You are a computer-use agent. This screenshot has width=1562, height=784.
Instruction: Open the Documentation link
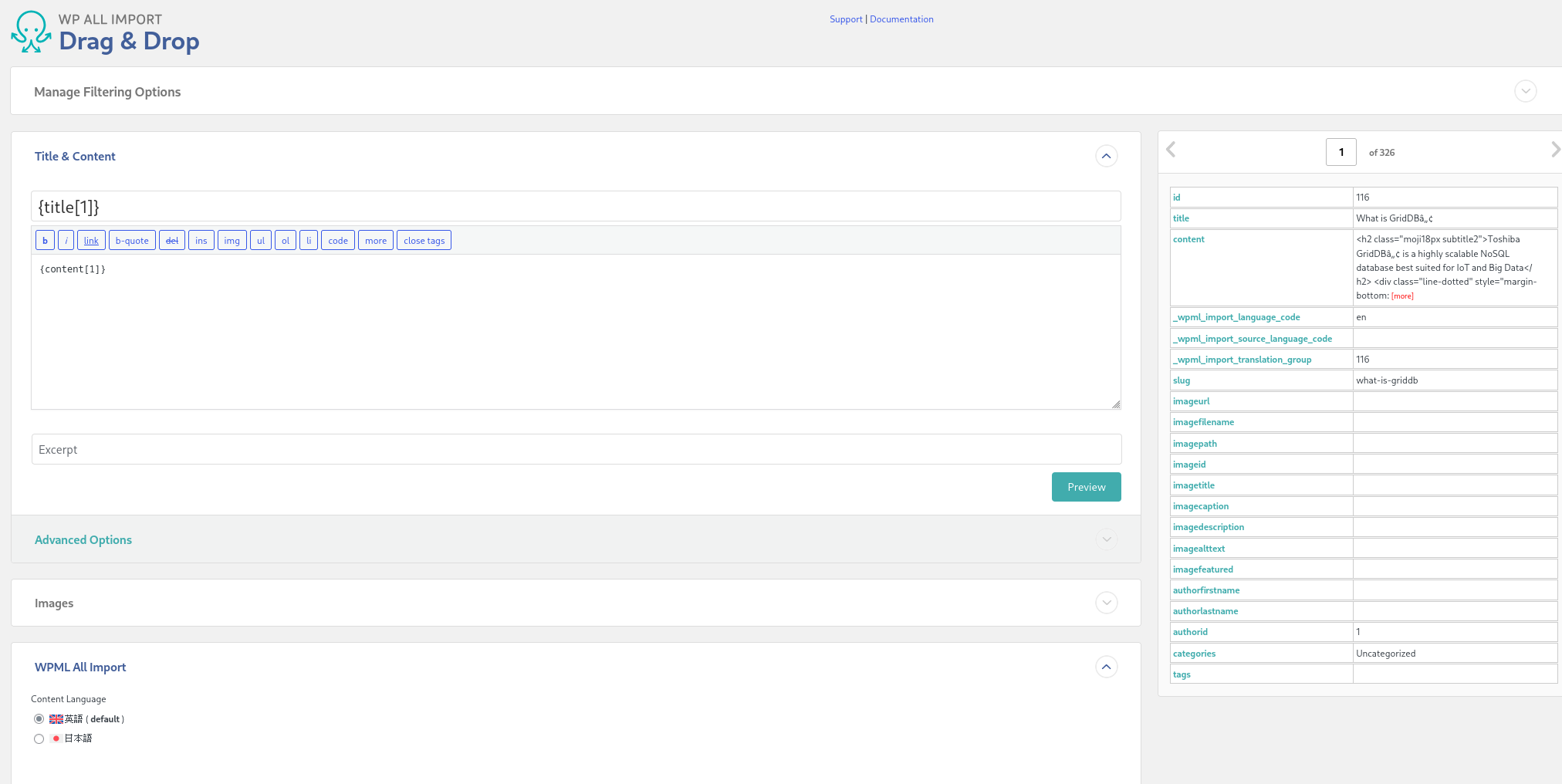click(x=901, y=19)
